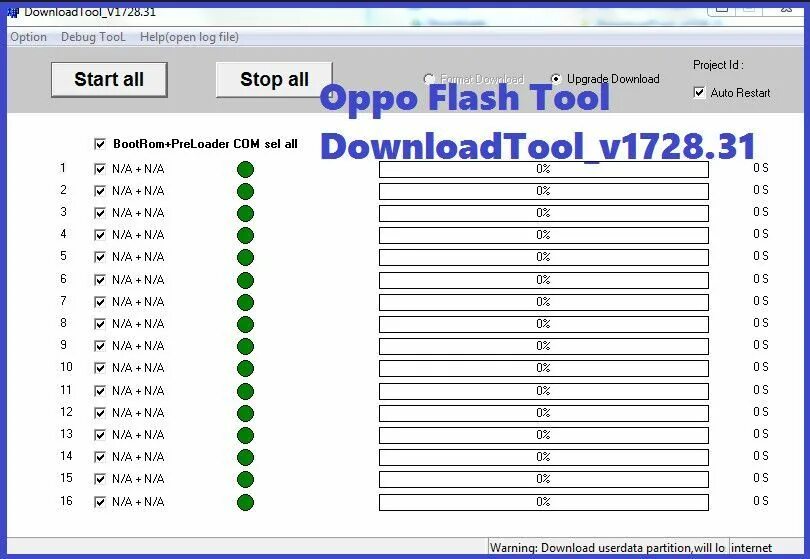Click the green status indicator for port 13
The width and height of the screenshot is (810, 559).
(245, 436)
